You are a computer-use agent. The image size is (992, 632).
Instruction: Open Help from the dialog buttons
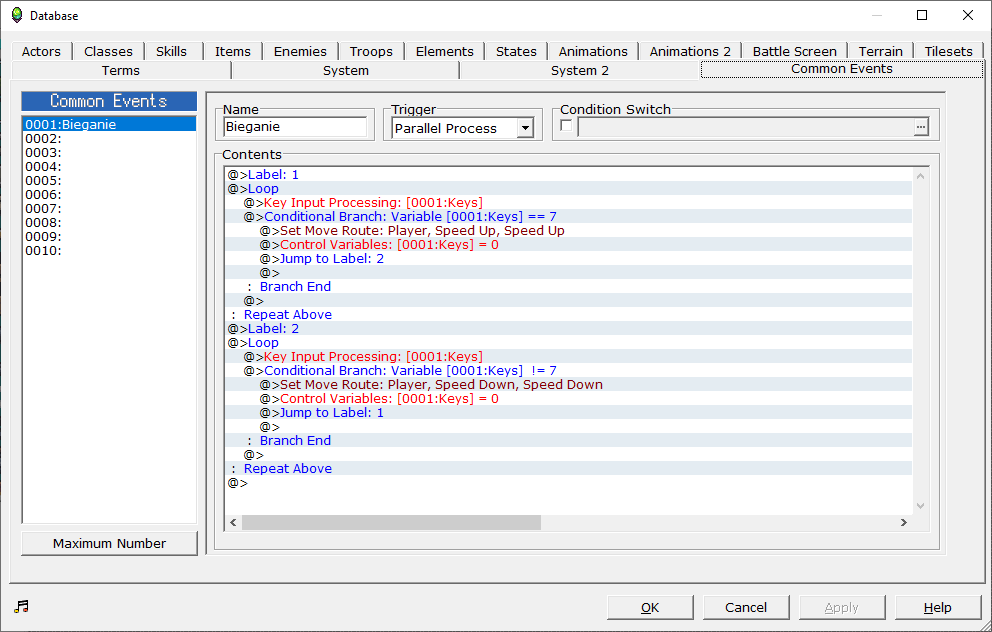pyautogui.click(x=938, y=607)
